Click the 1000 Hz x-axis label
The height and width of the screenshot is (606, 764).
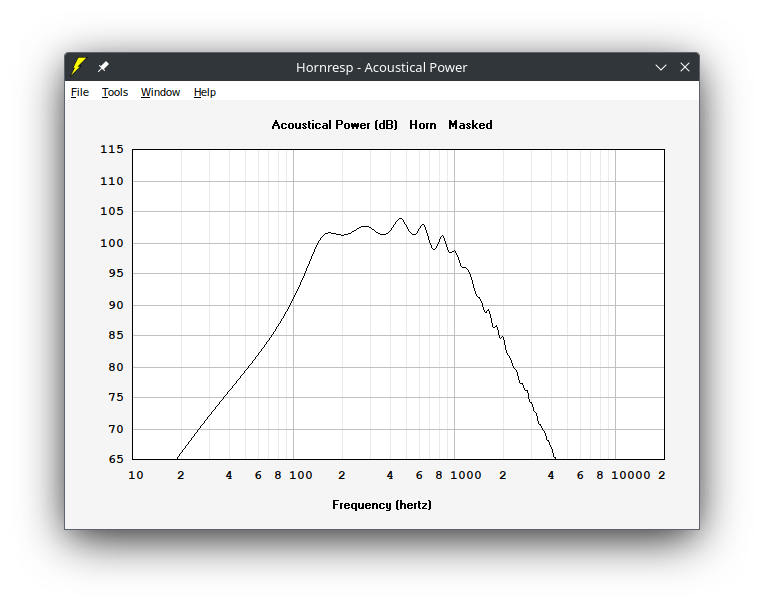pyautogui.click(x=466, y=475)
